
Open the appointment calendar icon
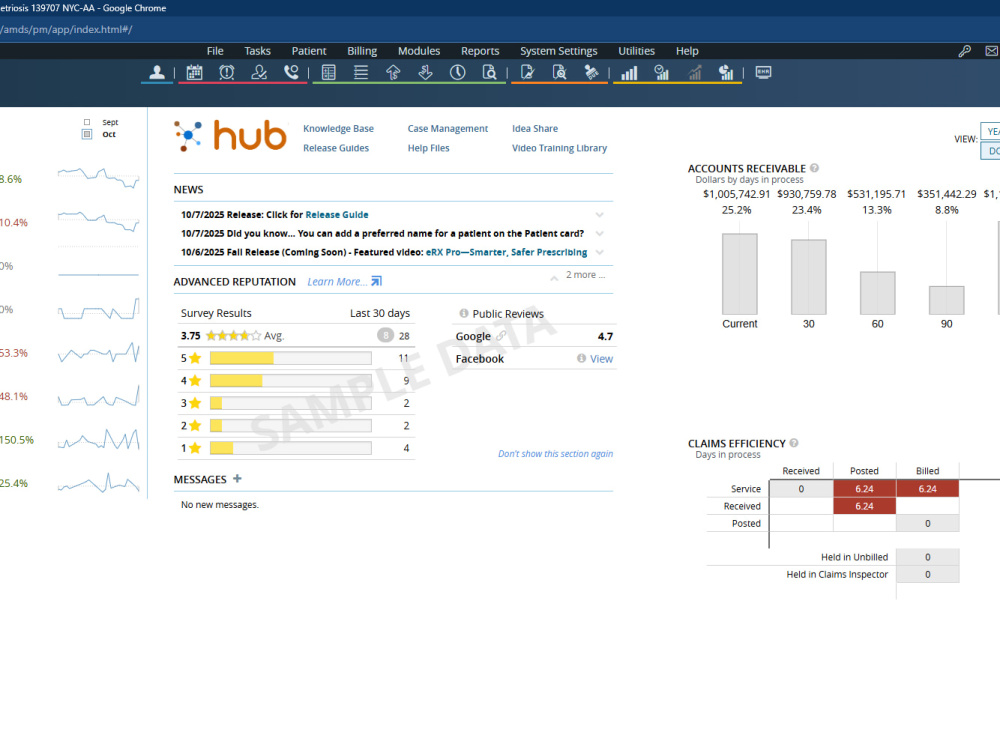pos(195,73)
